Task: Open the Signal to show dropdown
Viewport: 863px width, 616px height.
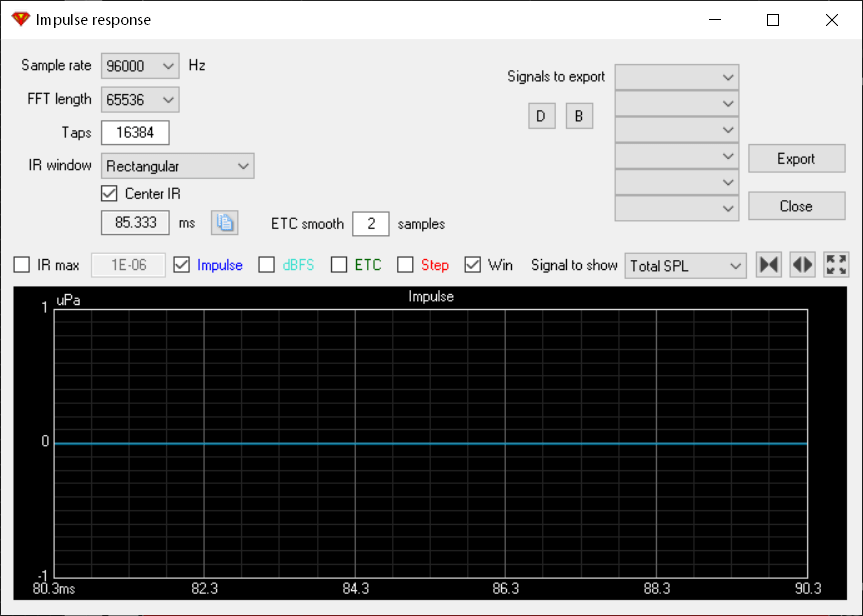Action: click(685, 266)
